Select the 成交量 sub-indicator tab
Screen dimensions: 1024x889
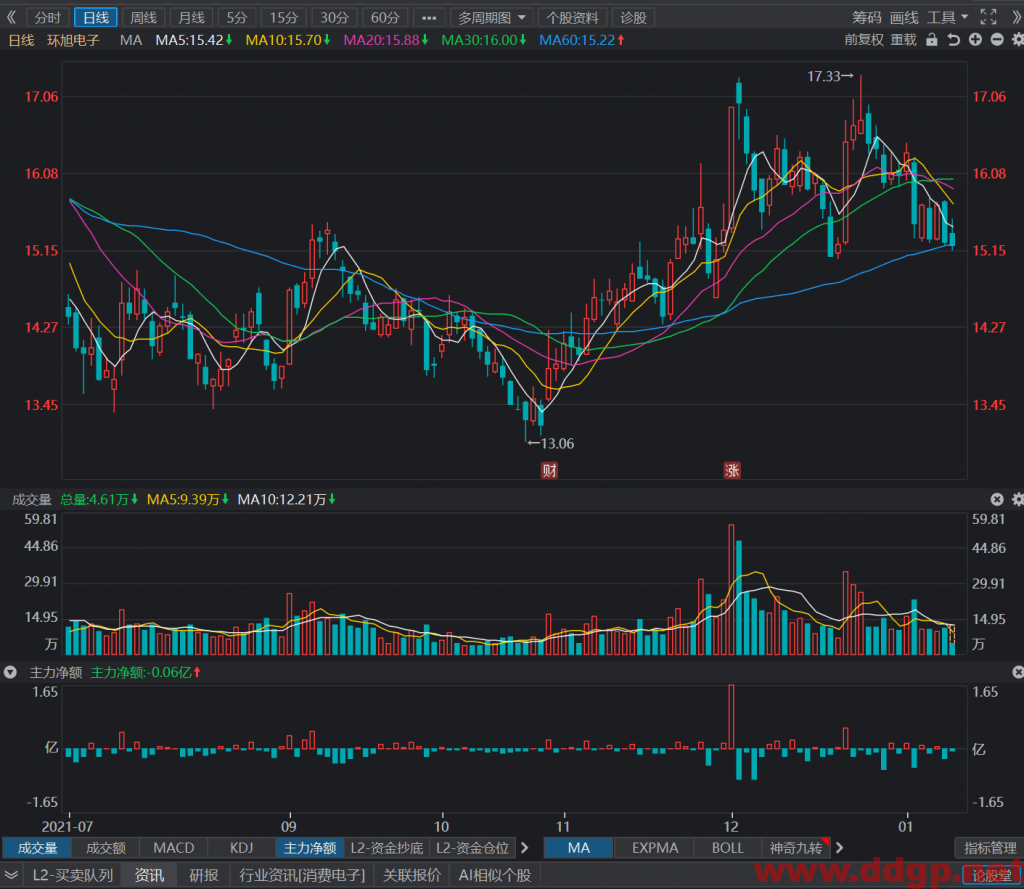37,848
